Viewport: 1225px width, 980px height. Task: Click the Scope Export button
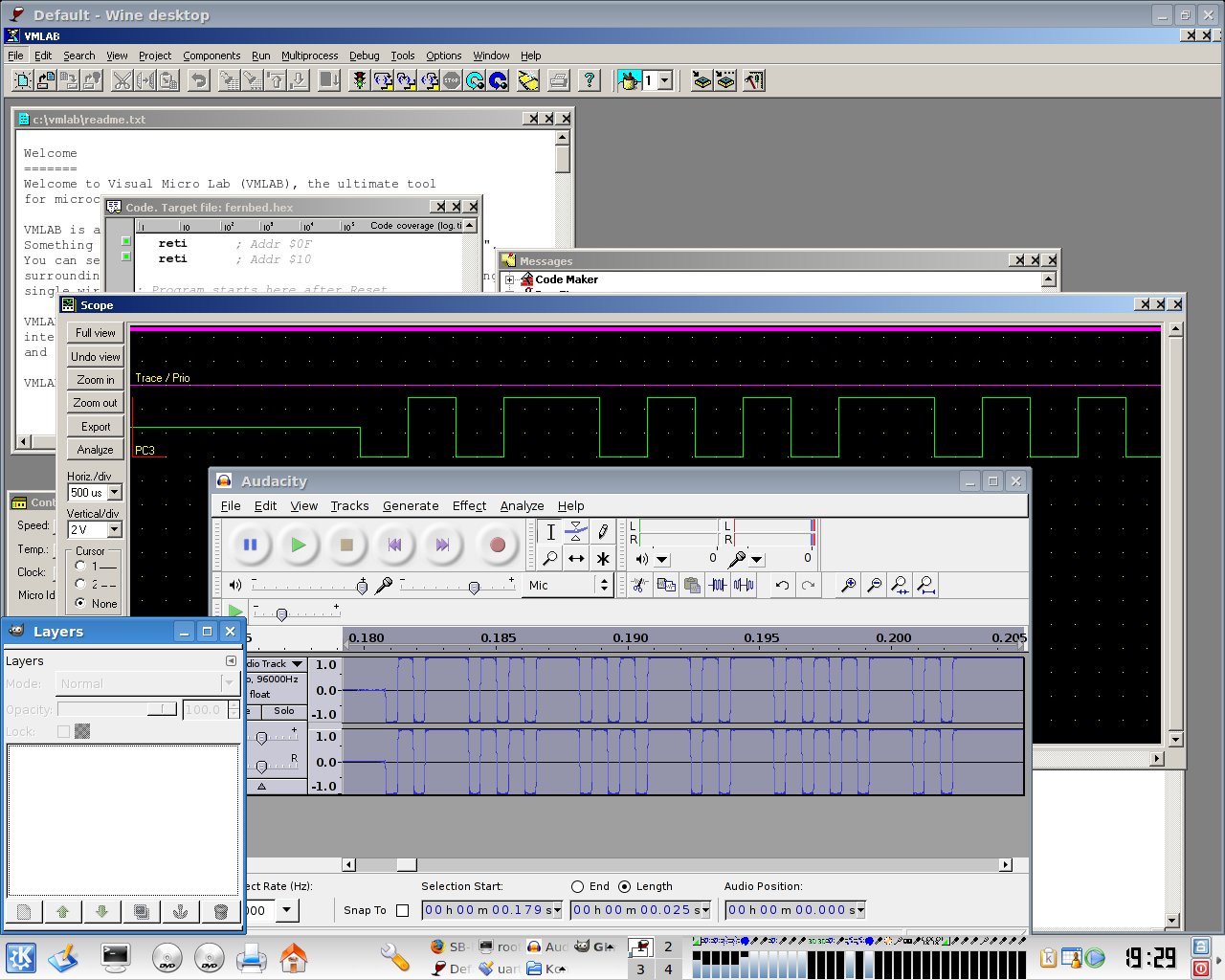click(96, 427)
